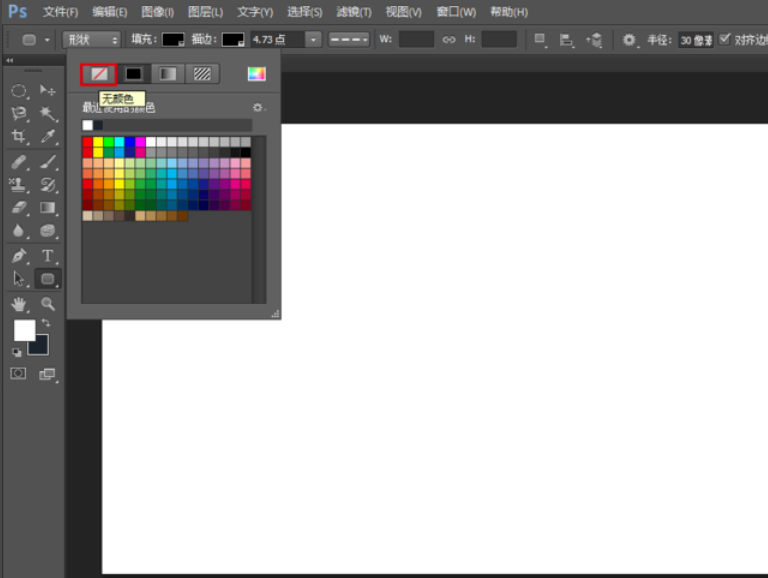
Task: Select the Brush tool
Action: [x=48, y=162]
